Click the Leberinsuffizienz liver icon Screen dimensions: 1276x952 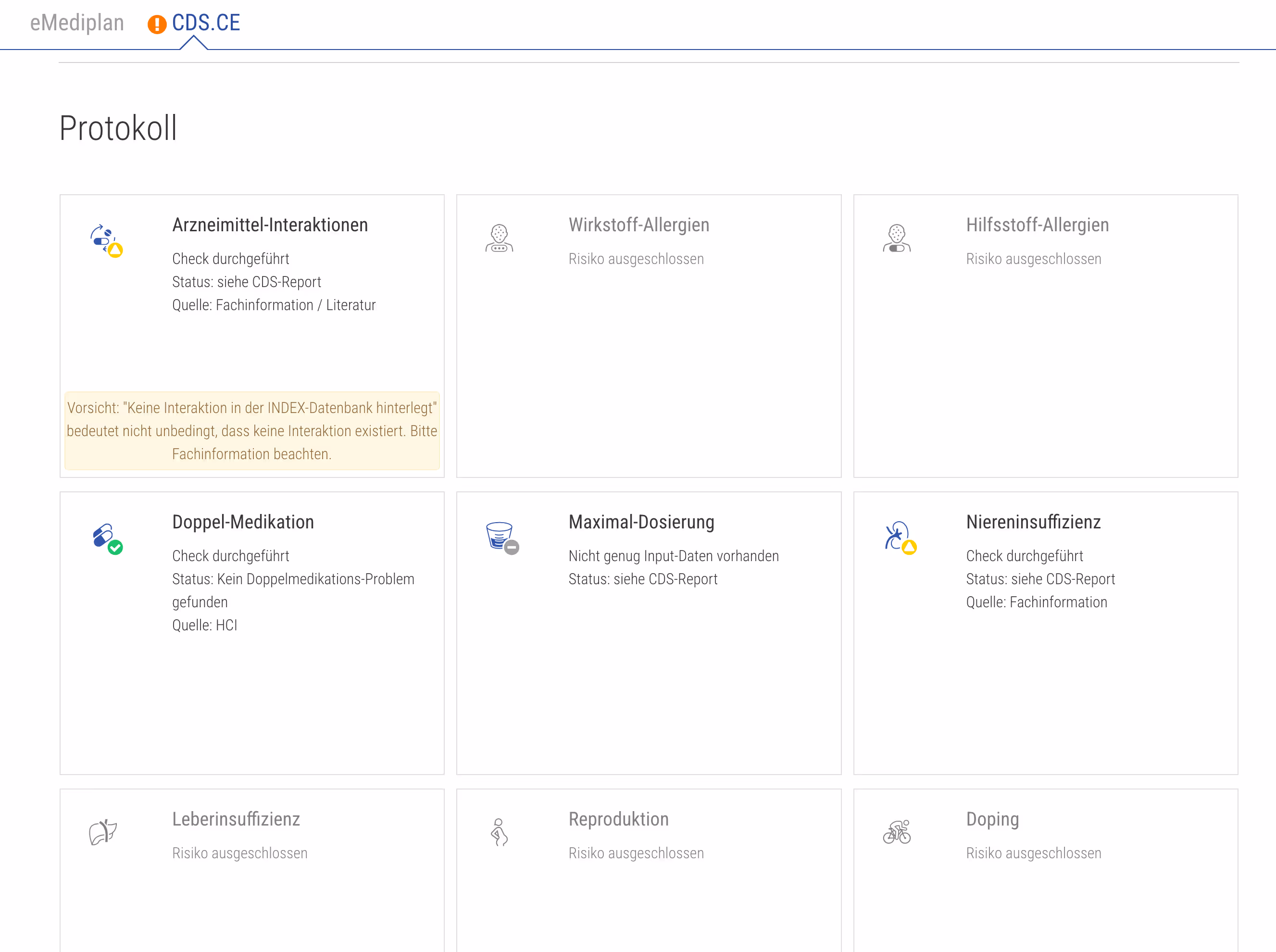pos(102,832)
